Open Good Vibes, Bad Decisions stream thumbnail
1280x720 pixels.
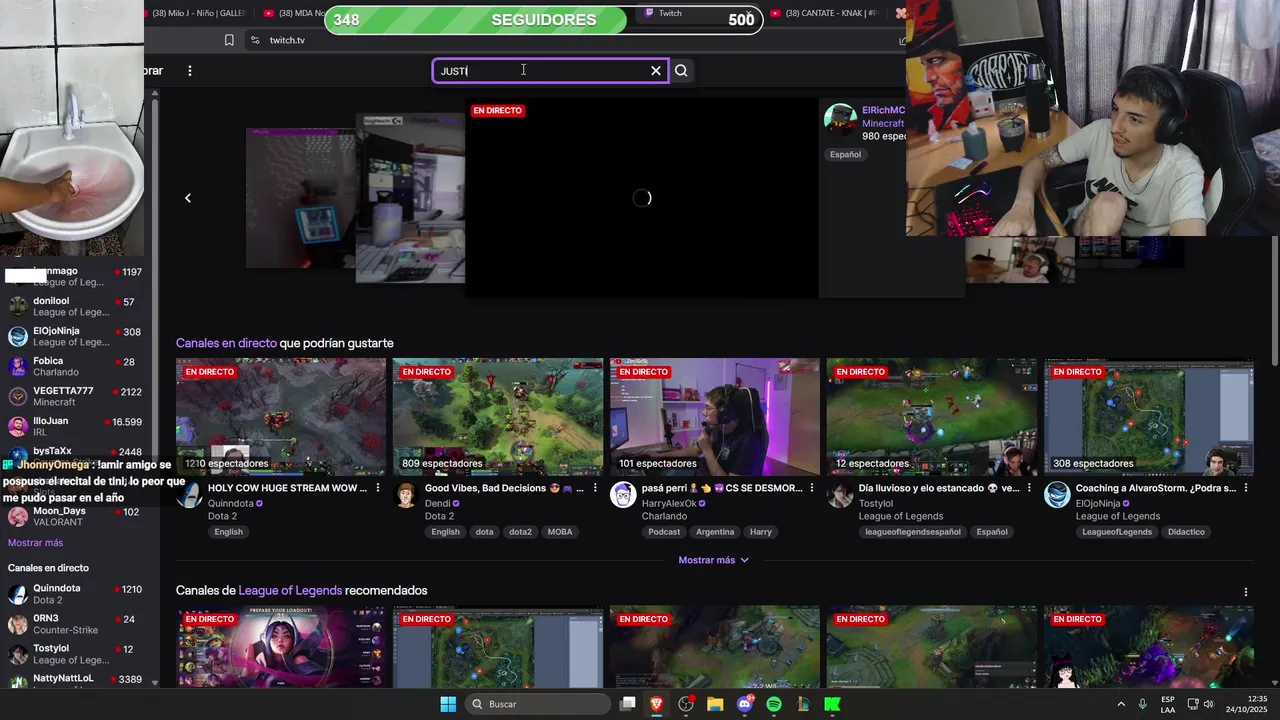pyautogui.click(x=498, y=416)
